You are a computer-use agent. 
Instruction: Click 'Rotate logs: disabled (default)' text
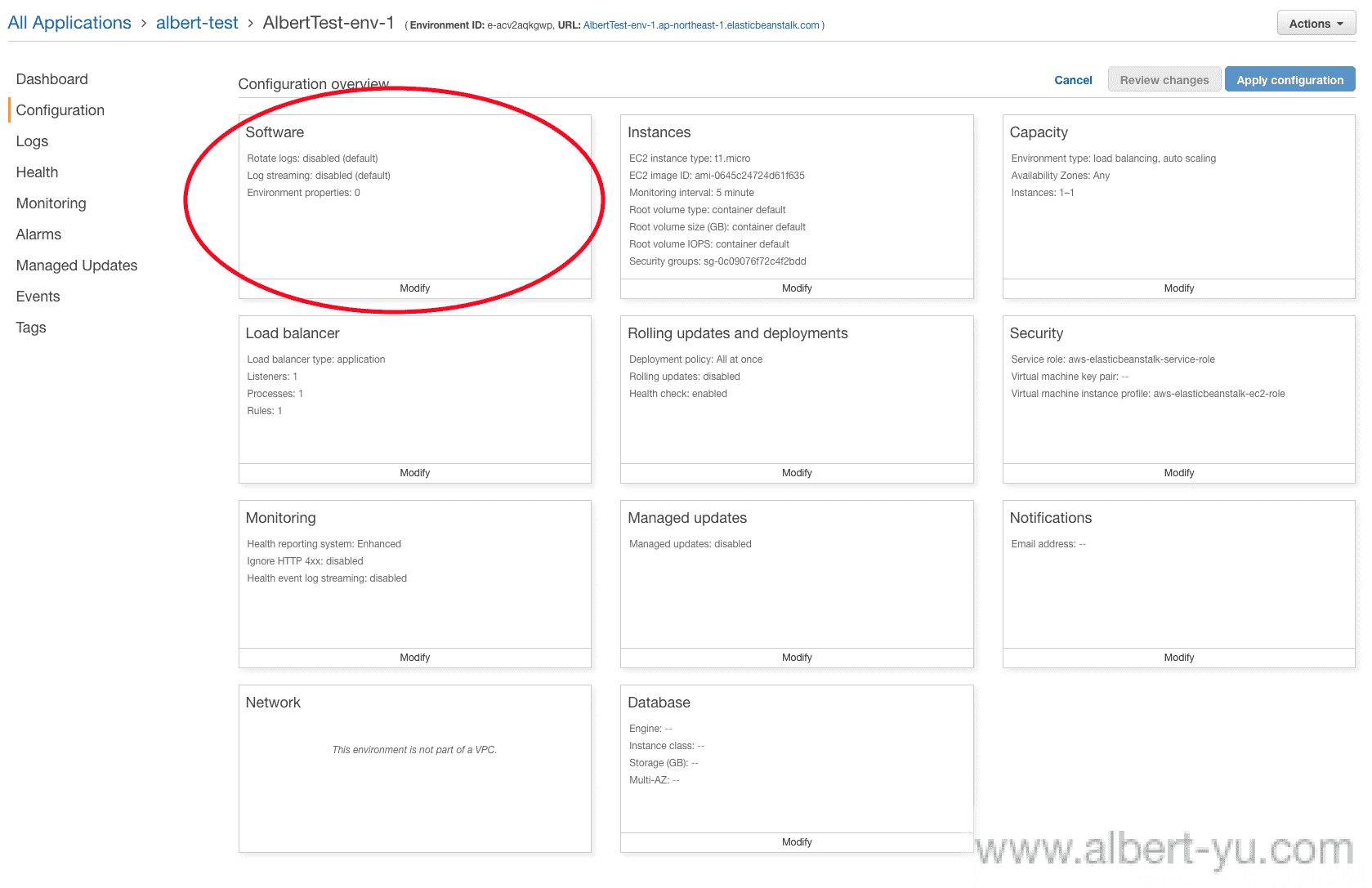click(x=312, y=158)
